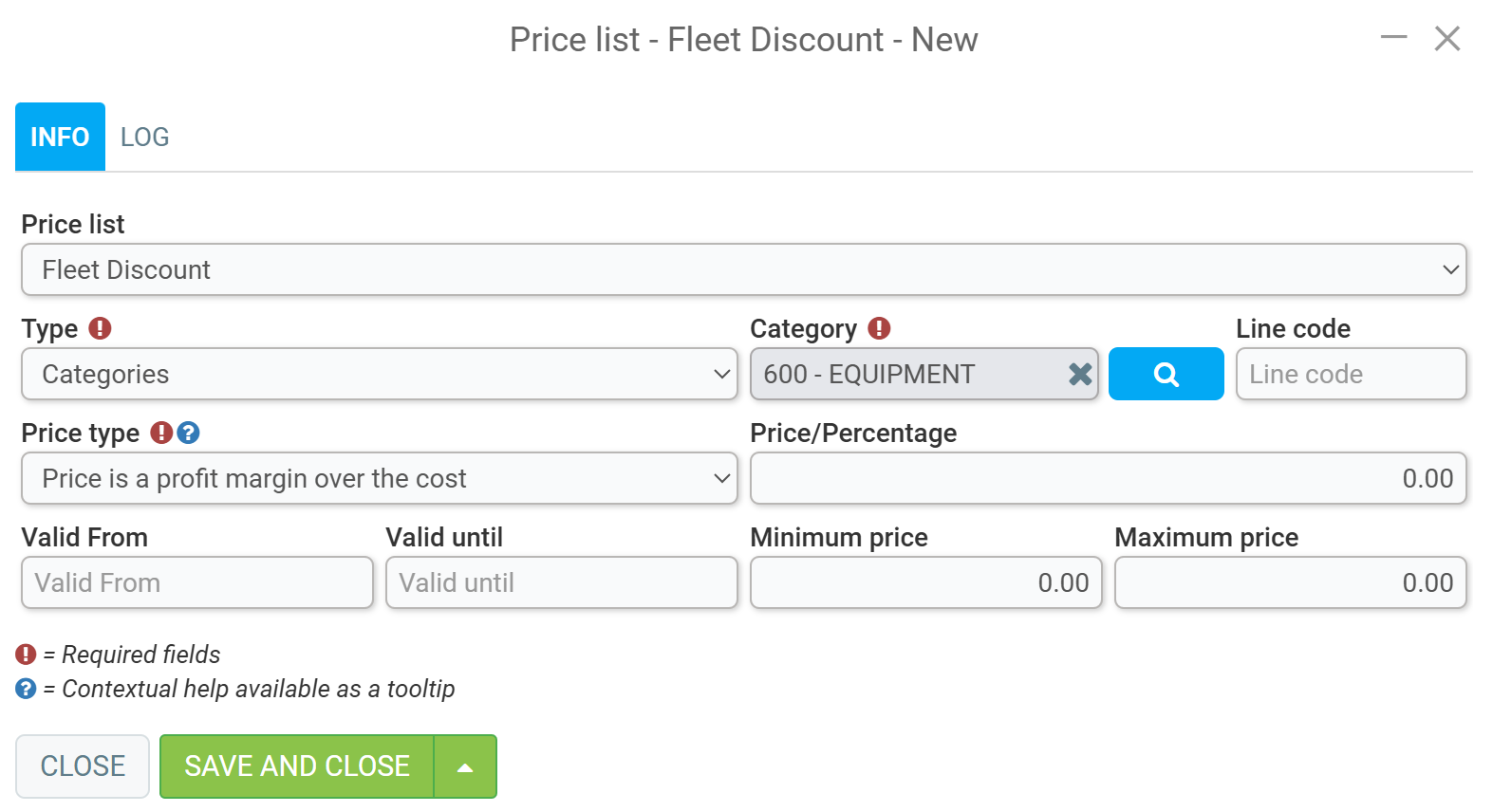The image size is (1493, 812).
Task: Click the Minimum price field
Action: point(924,582)
